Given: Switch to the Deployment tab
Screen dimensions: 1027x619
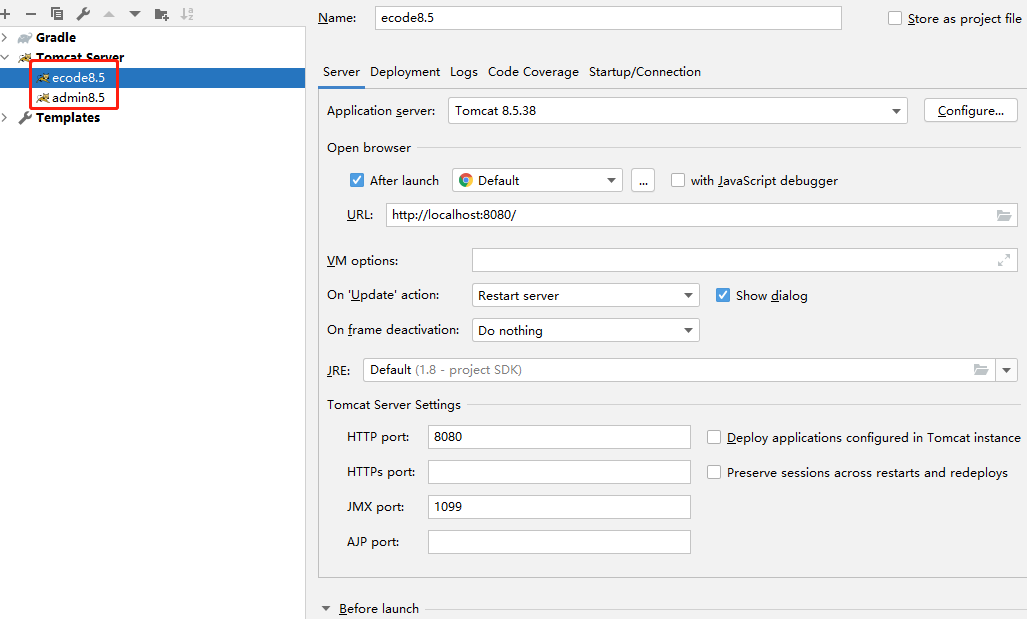Looking at the screenshot, I should coord(405,72).
